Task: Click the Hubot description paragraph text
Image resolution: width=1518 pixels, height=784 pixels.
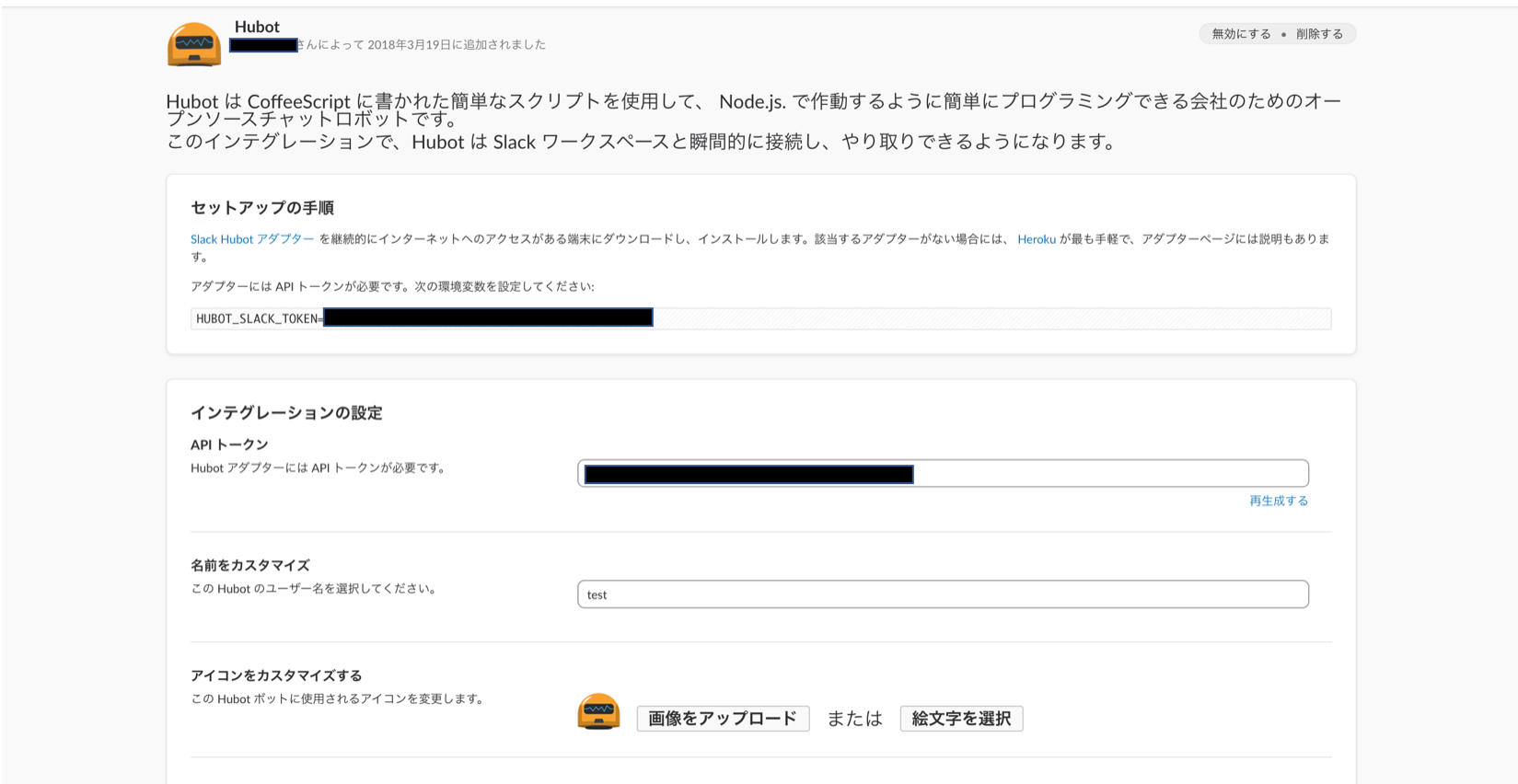Action: pyautogui.click(x=754, y=121)
